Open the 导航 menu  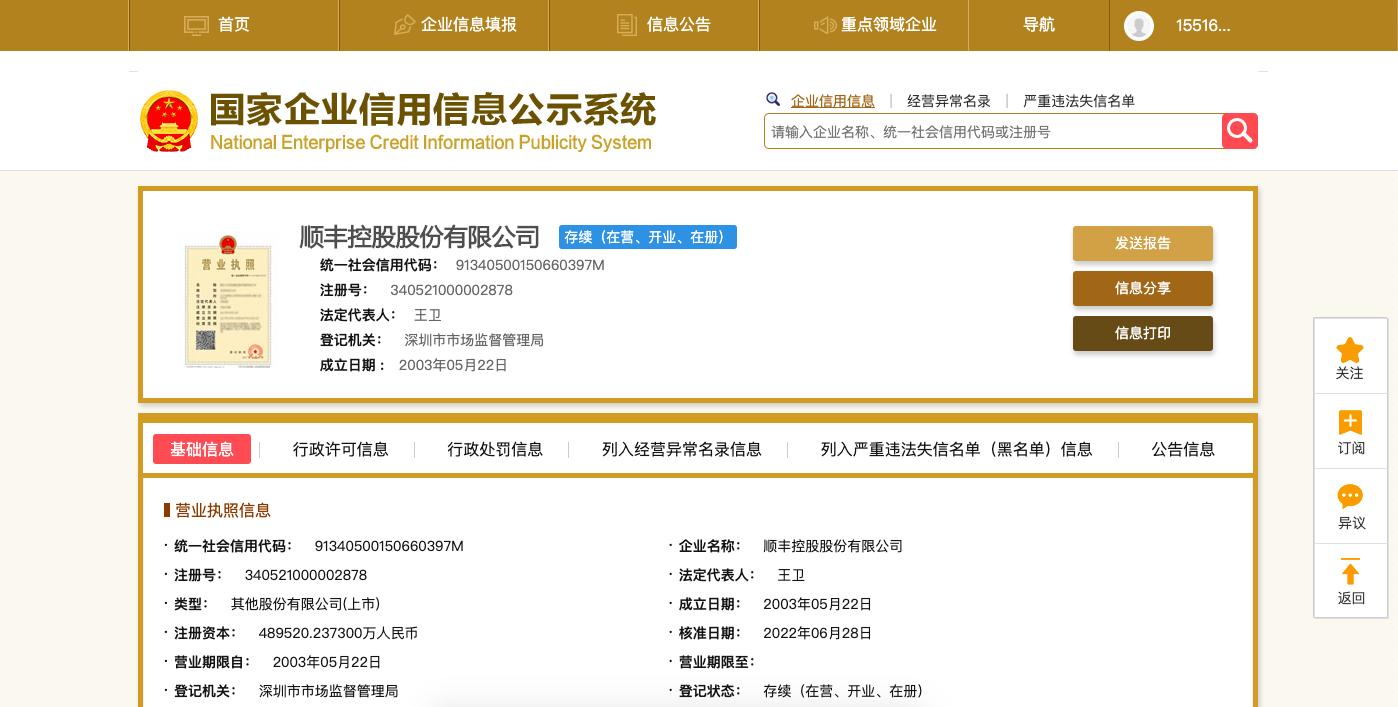click(1039, 25)
